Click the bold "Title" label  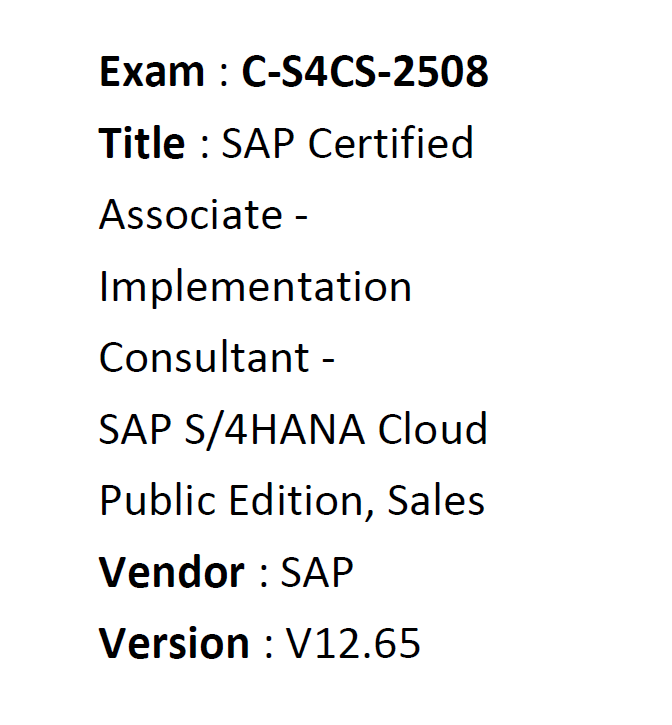coord(142,144)
